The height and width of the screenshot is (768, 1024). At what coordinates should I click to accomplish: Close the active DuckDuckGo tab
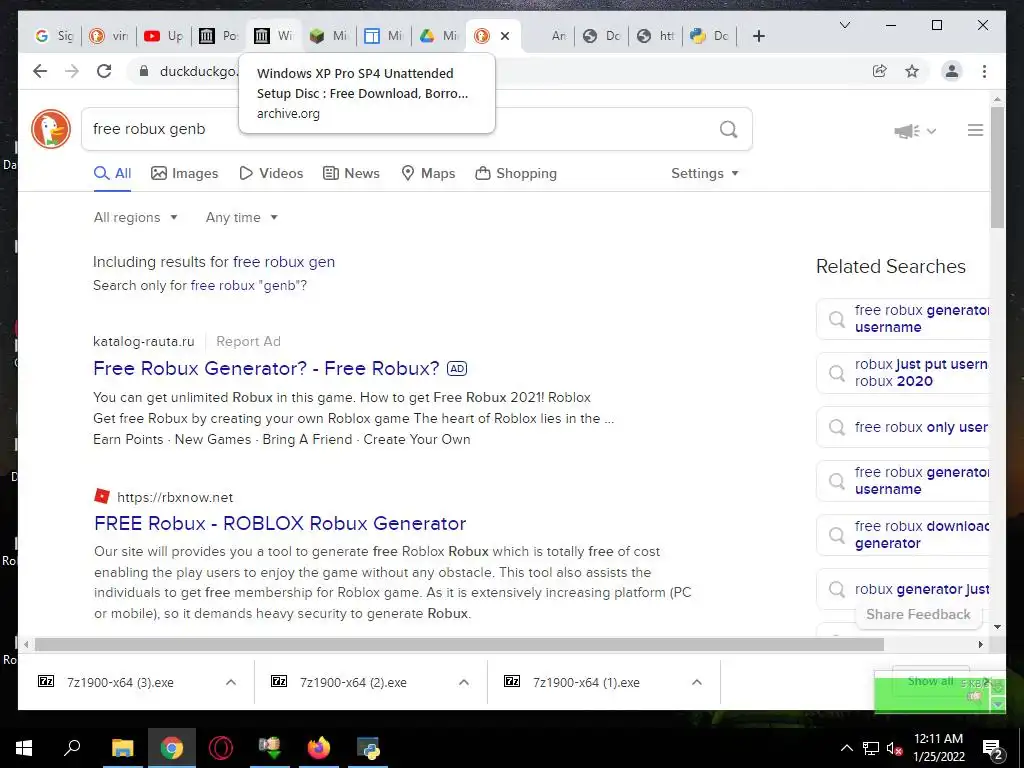(505, 36)
